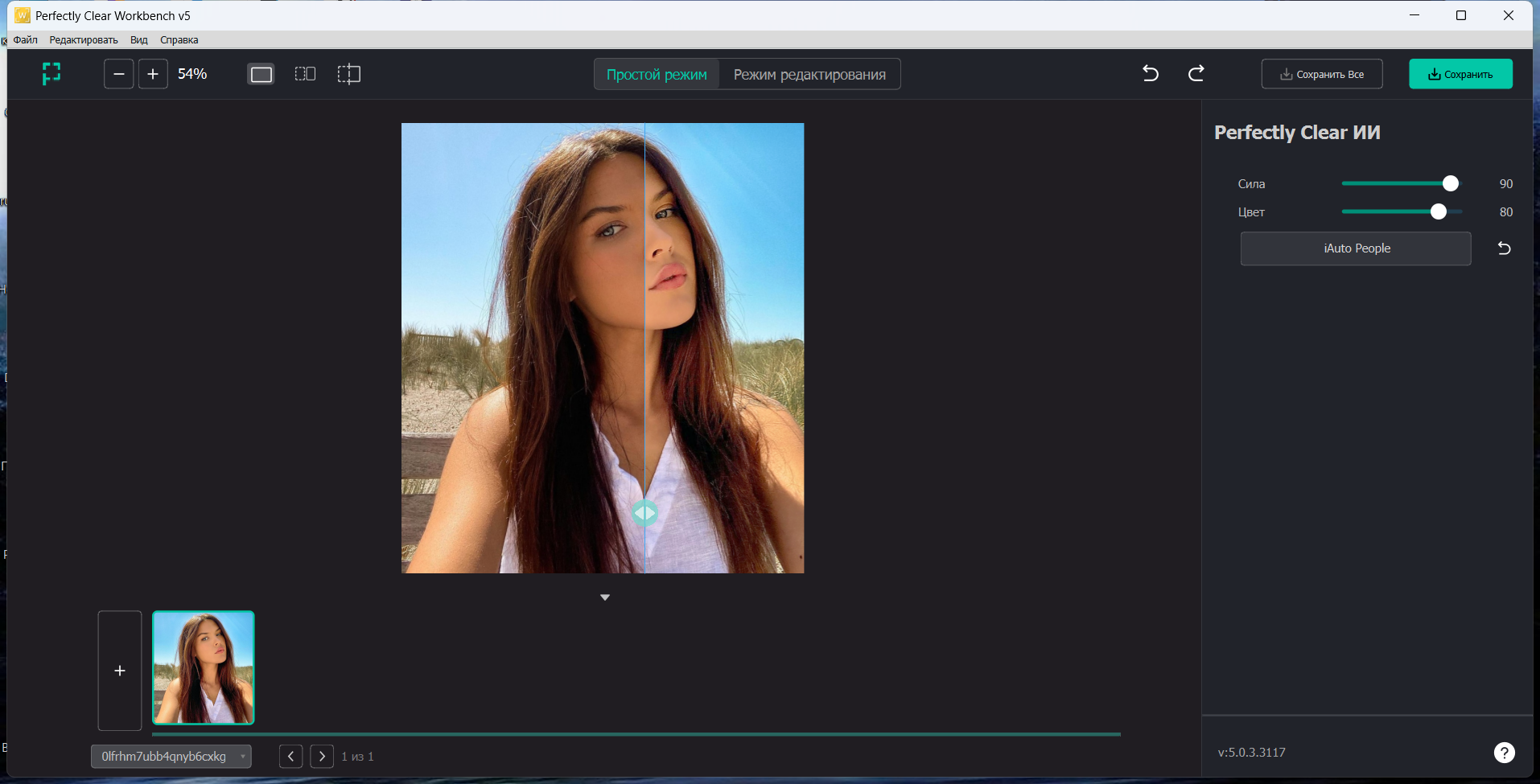1540x784 pixels.
Task: Redo the last change
Action: click(1196, 74)
